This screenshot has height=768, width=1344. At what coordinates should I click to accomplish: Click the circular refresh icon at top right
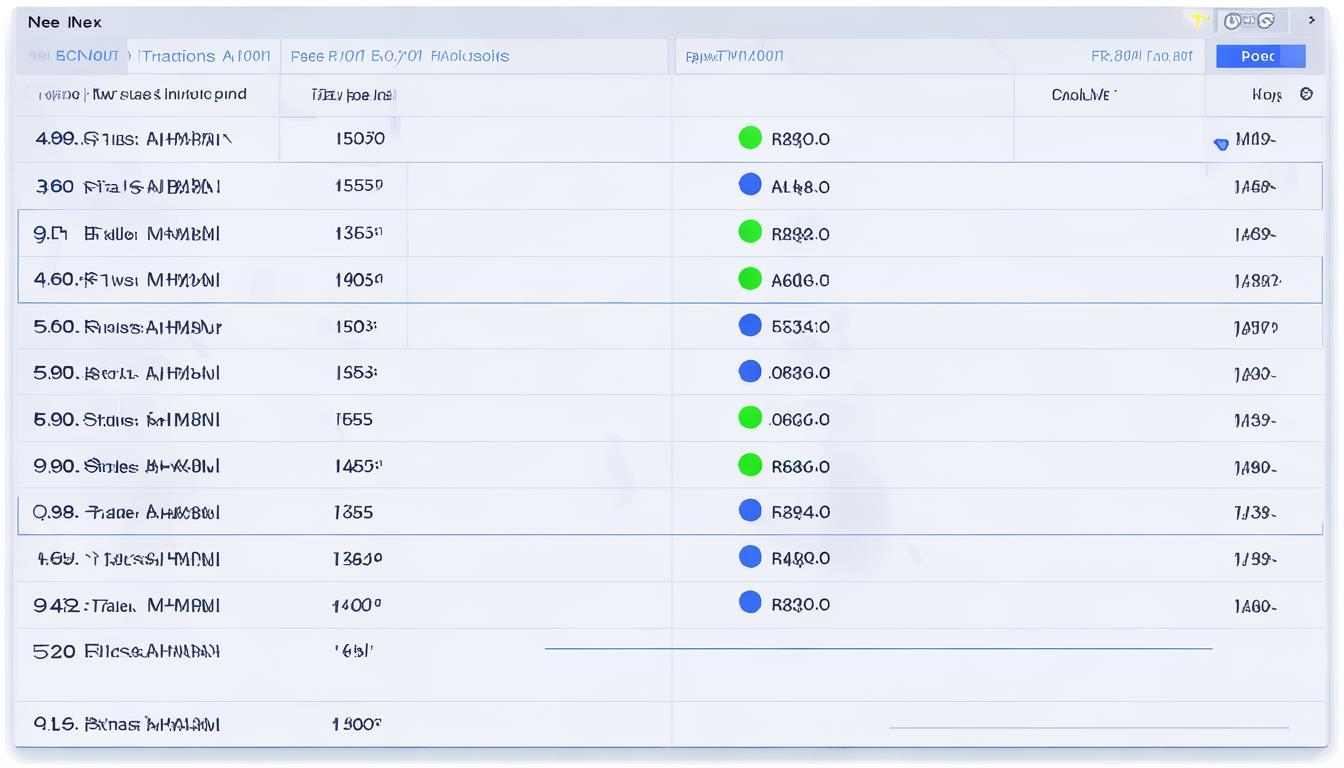pos(1265,21)
